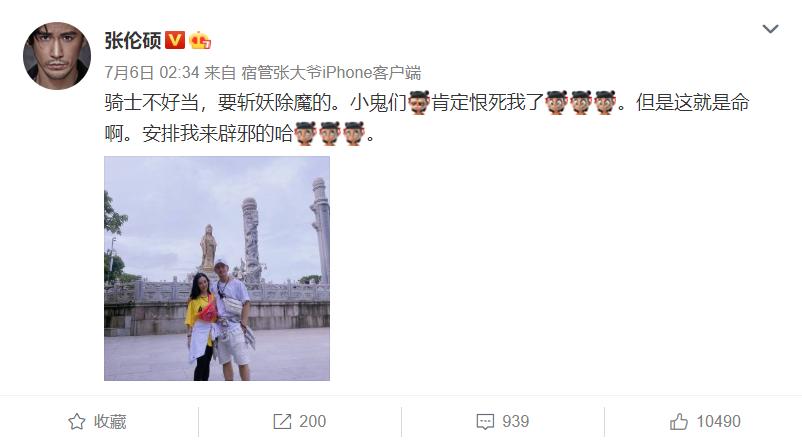Open the post options chevron menu
The width and height of the screenshot is (802, 446).
coord(770,29)
